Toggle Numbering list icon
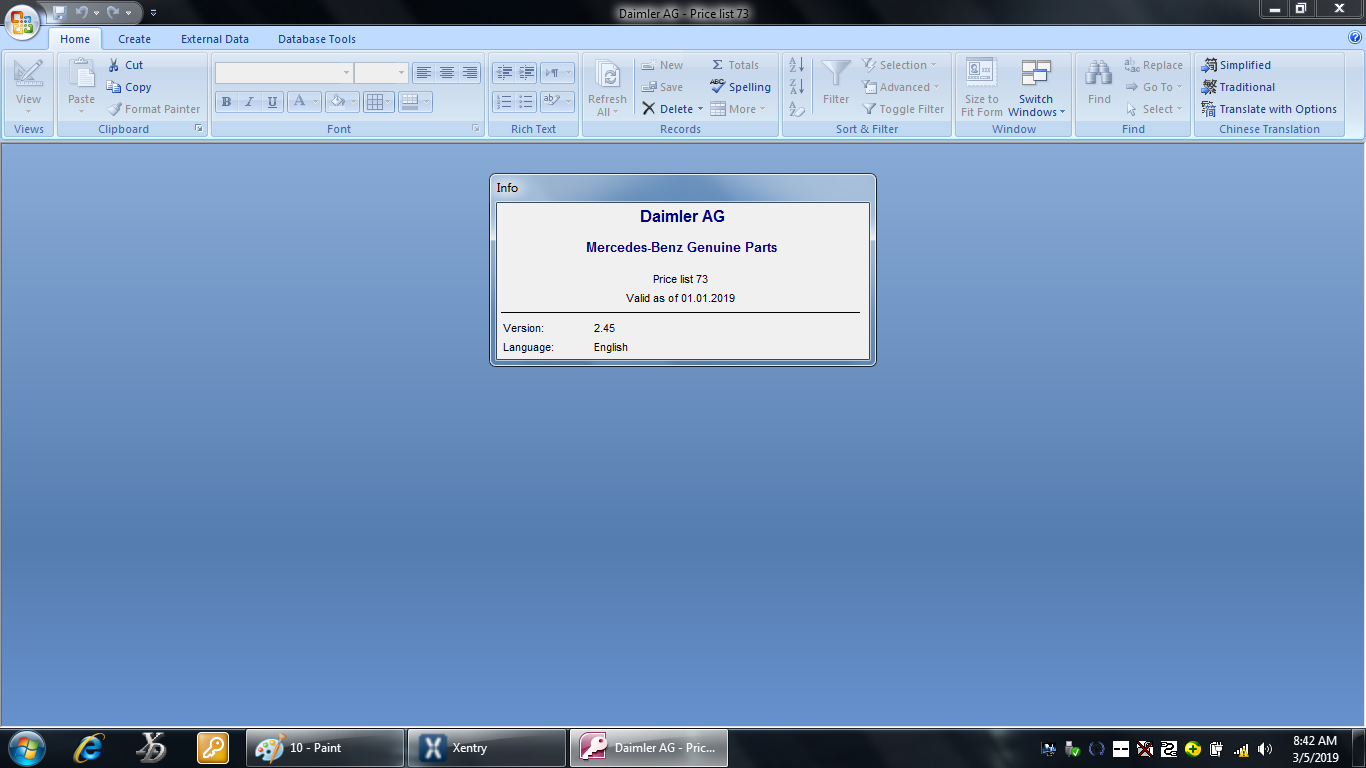The image size is (1366, 768). click(x=504, y=102)
